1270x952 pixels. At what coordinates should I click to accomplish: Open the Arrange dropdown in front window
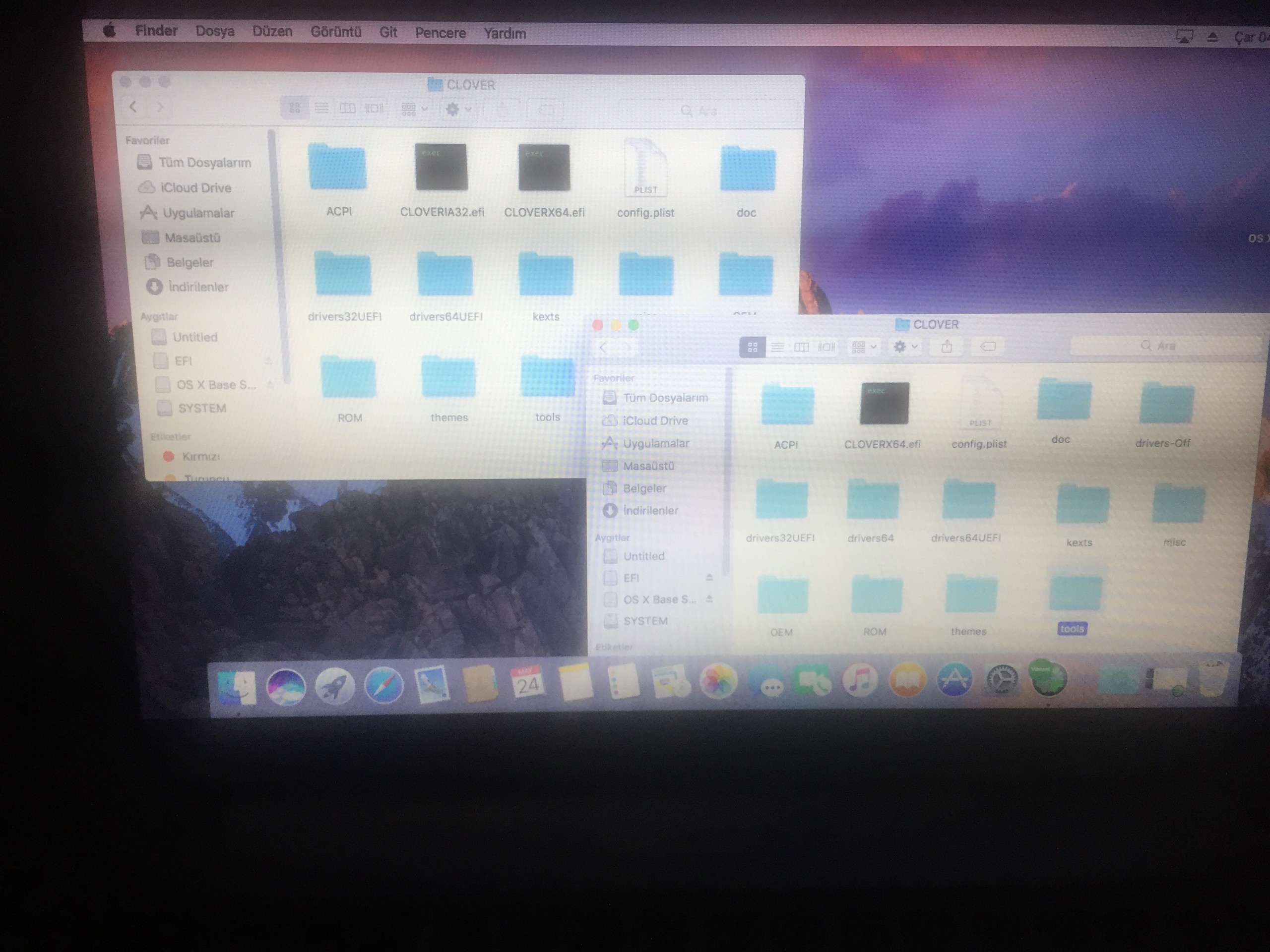[864, 347]
